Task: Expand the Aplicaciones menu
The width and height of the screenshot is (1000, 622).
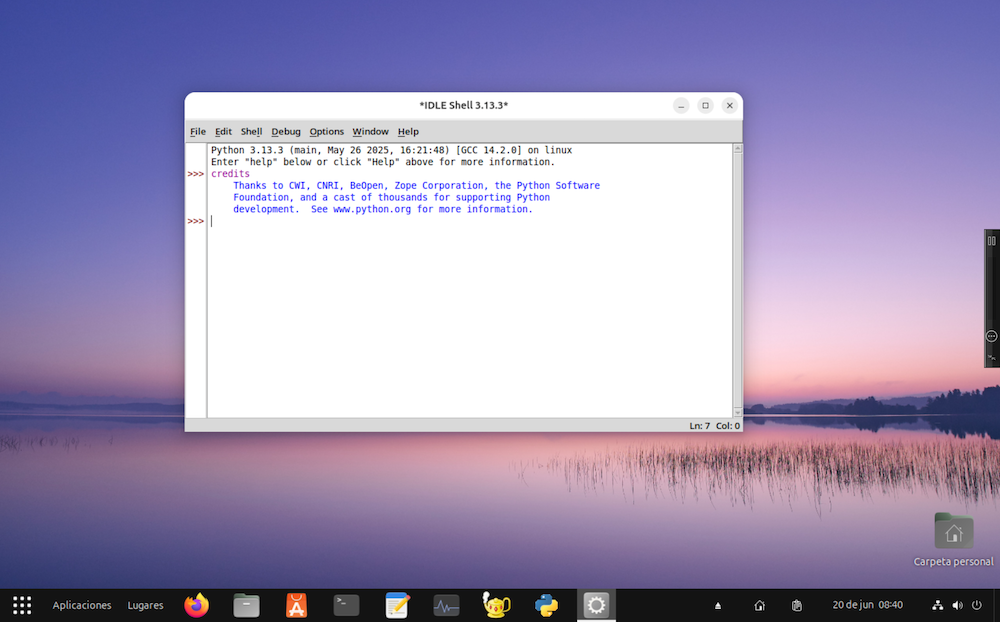Action: [x=82, y=605]
